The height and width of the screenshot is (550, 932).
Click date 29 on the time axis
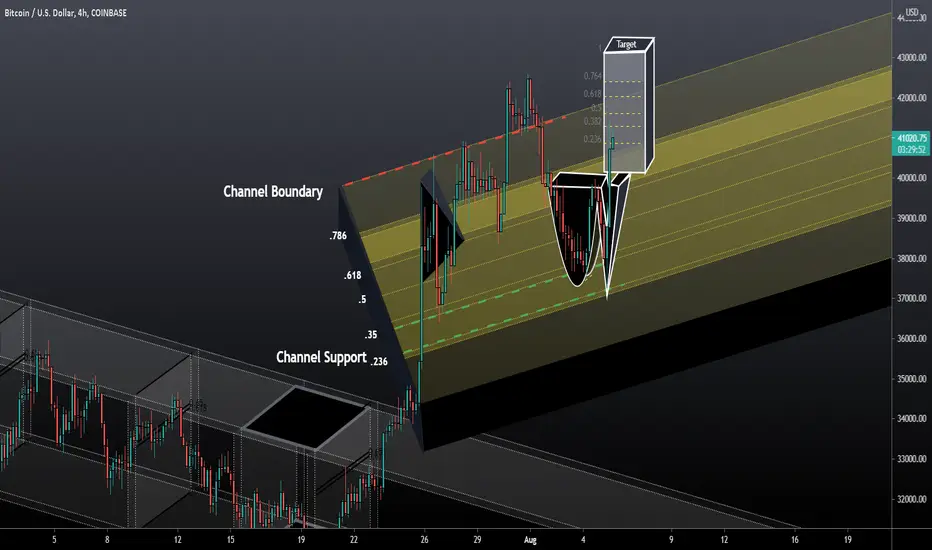(x=477, y=540)
